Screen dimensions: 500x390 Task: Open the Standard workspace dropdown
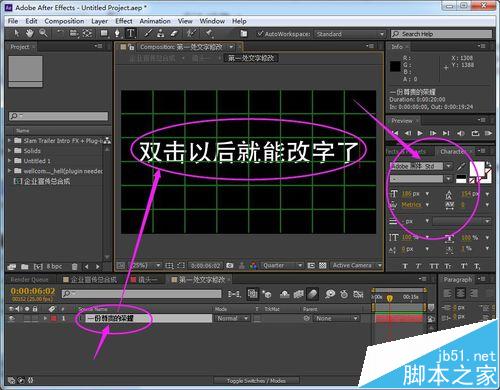click(350, 34)
